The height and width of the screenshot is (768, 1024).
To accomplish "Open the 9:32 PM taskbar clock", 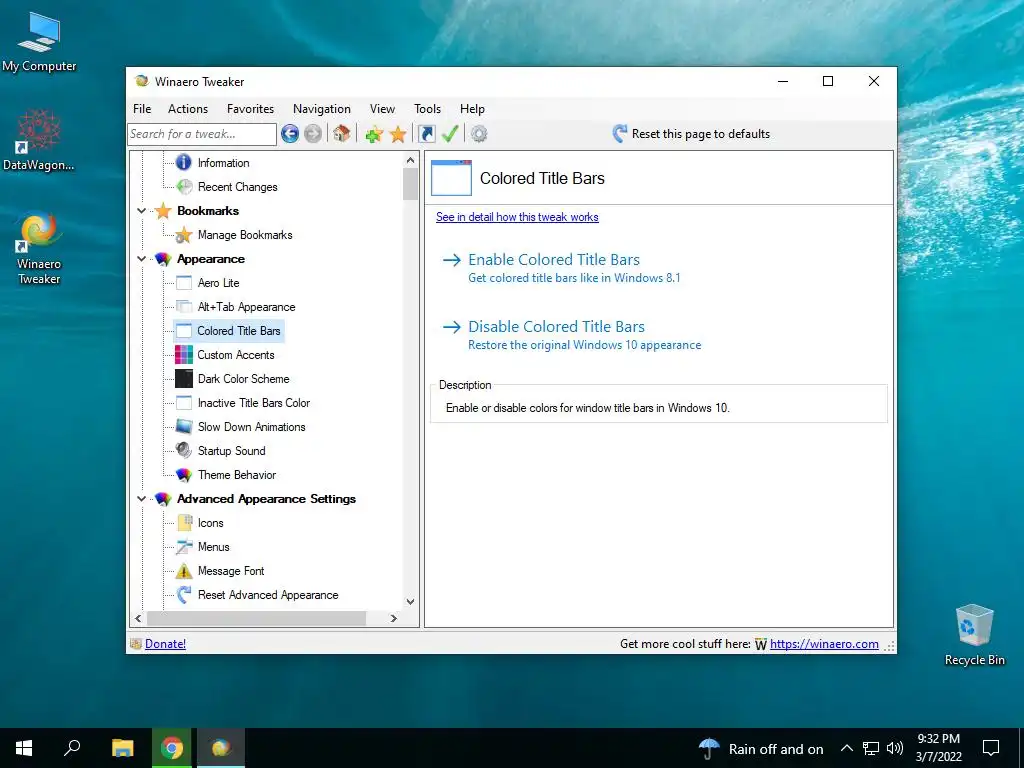I will (x=938, y=748).
